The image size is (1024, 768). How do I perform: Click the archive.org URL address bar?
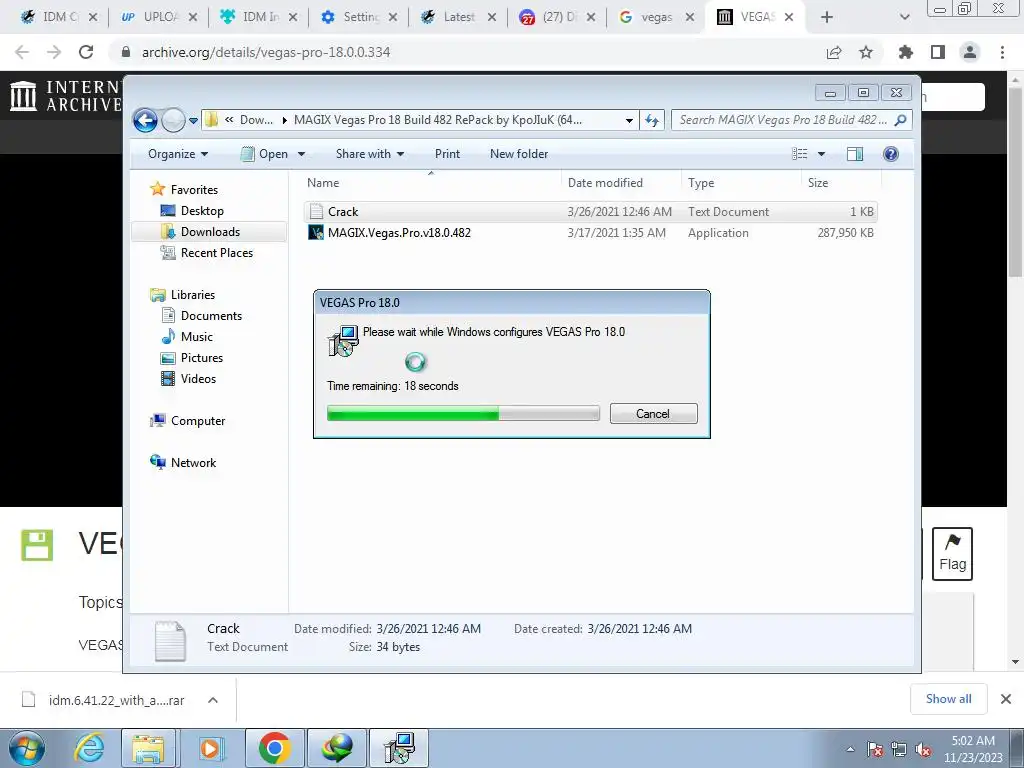(266, 52)
